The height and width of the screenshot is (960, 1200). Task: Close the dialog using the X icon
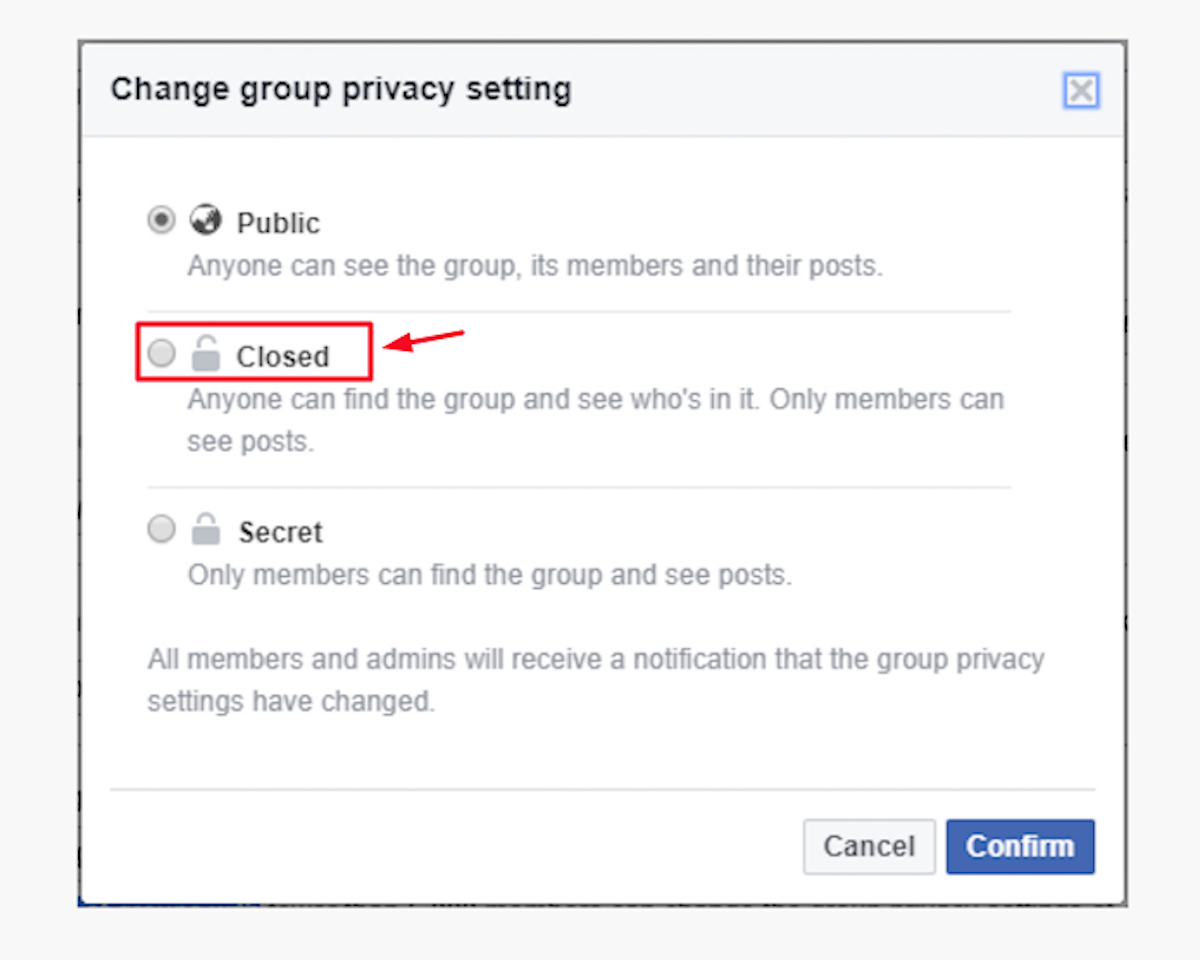click(1081, 90)
